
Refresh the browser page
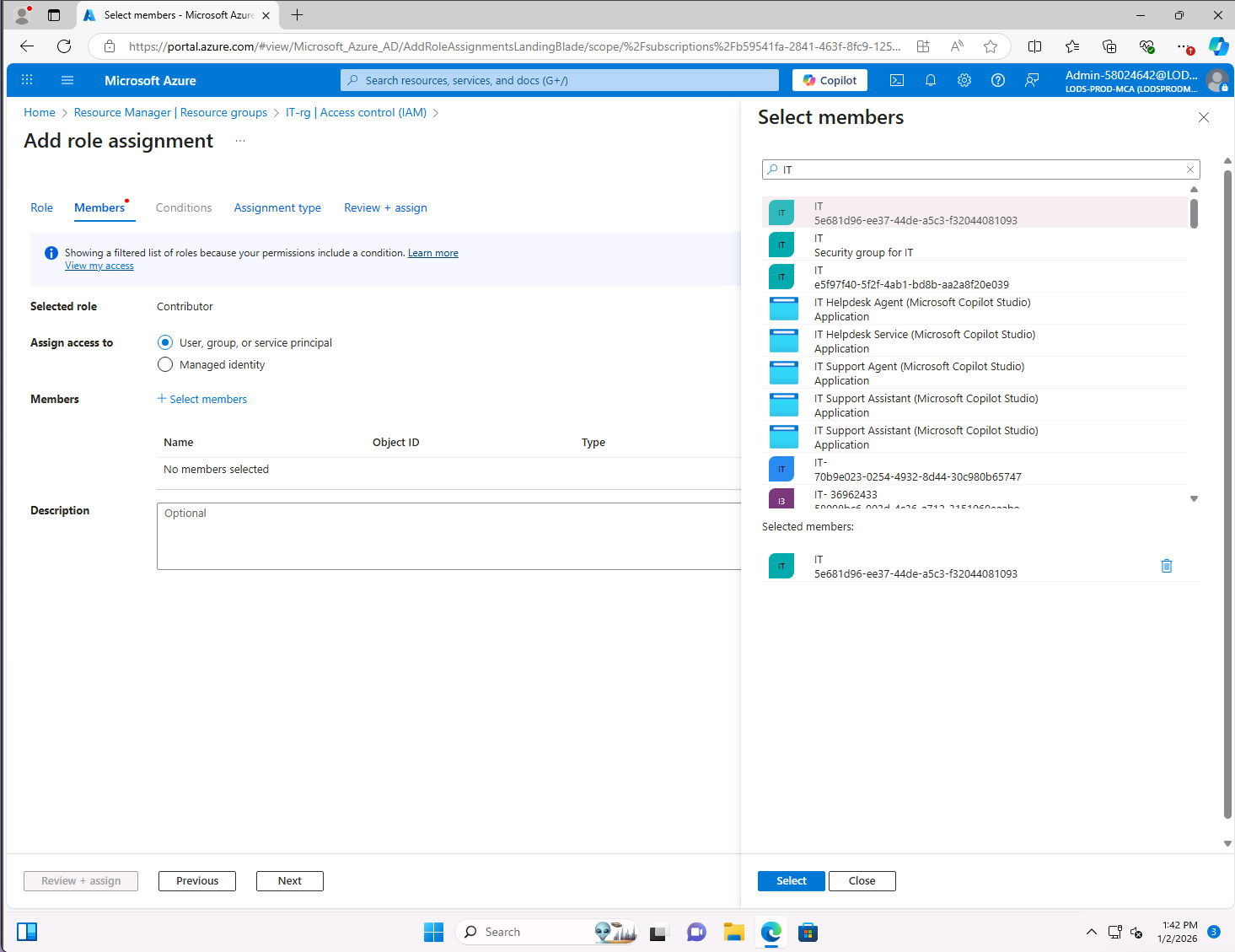64,46
